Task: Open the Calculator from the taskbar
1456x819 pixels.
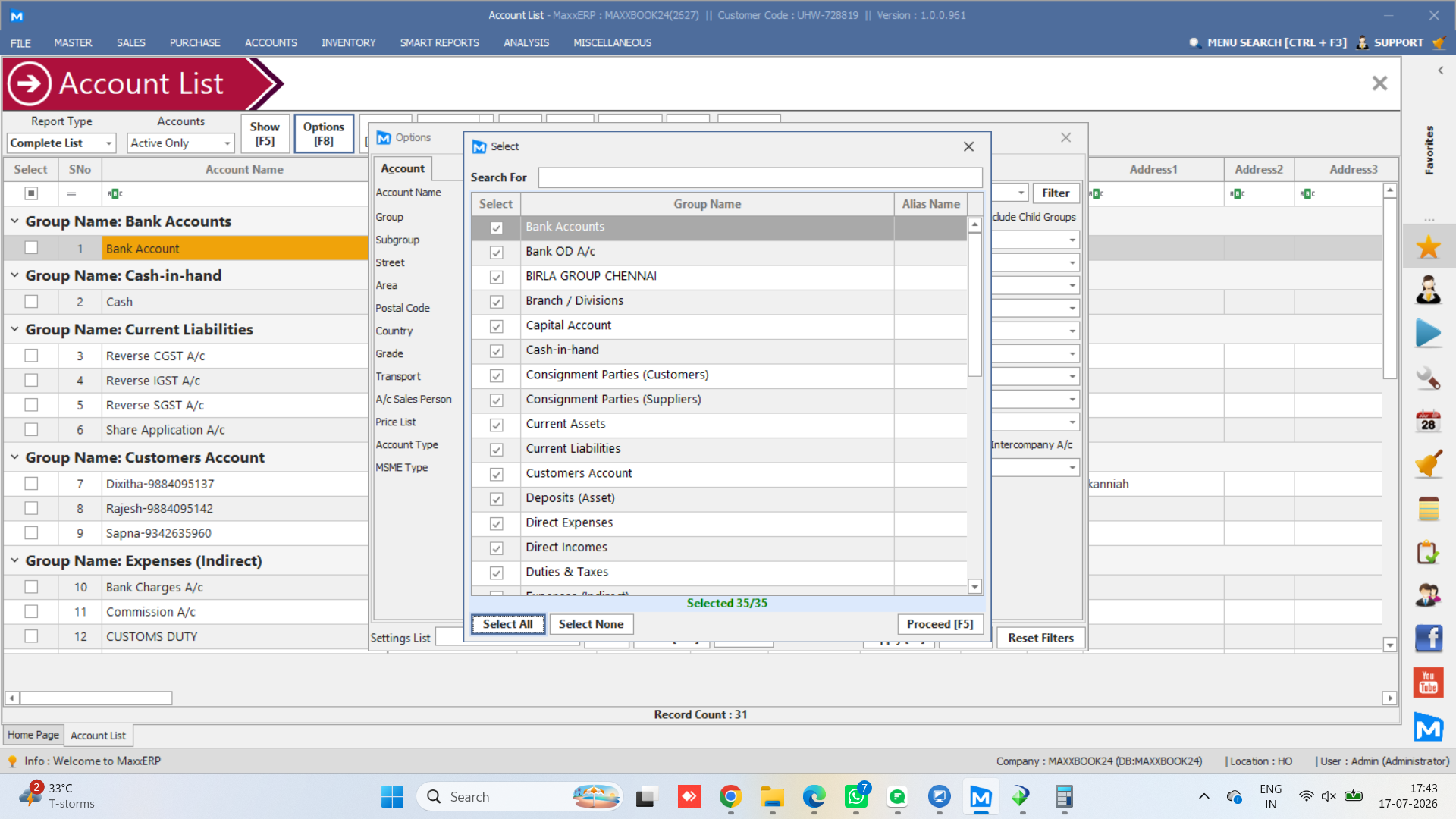Action: (x=1064, y=796)
